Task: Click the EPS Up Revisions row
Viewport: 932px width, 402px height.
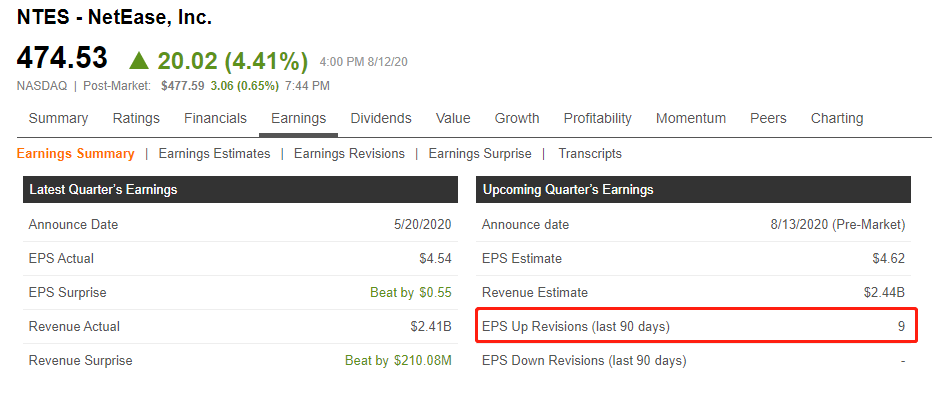Action: (x=696, y=325)
